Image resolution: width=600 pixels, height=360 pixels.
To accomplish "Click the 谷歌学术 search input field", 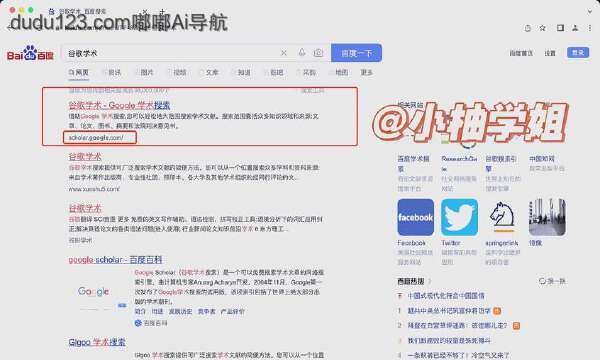I will coord(172,53).
